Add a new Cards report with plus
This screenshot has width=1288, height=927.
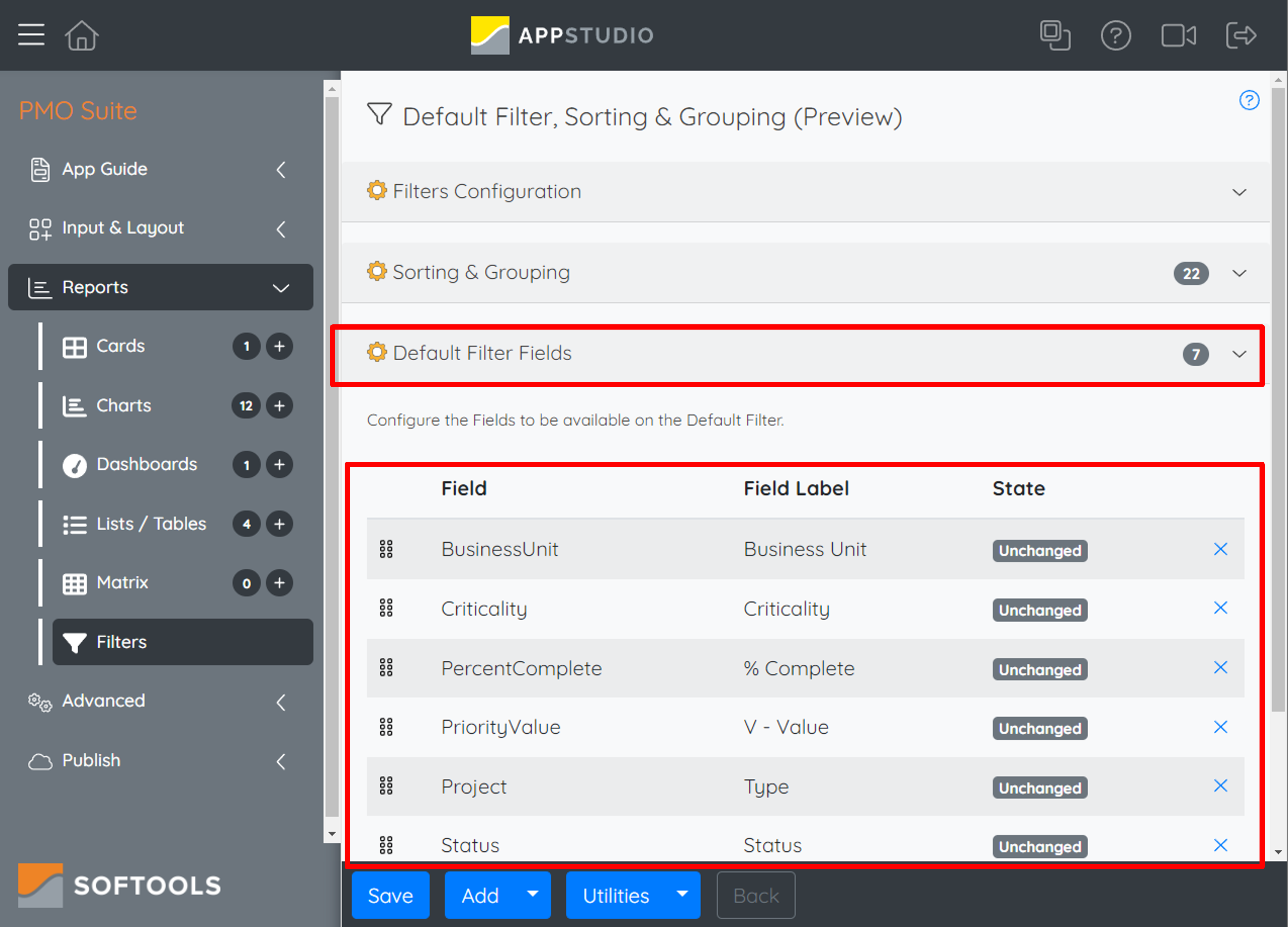tap(279, 346)
